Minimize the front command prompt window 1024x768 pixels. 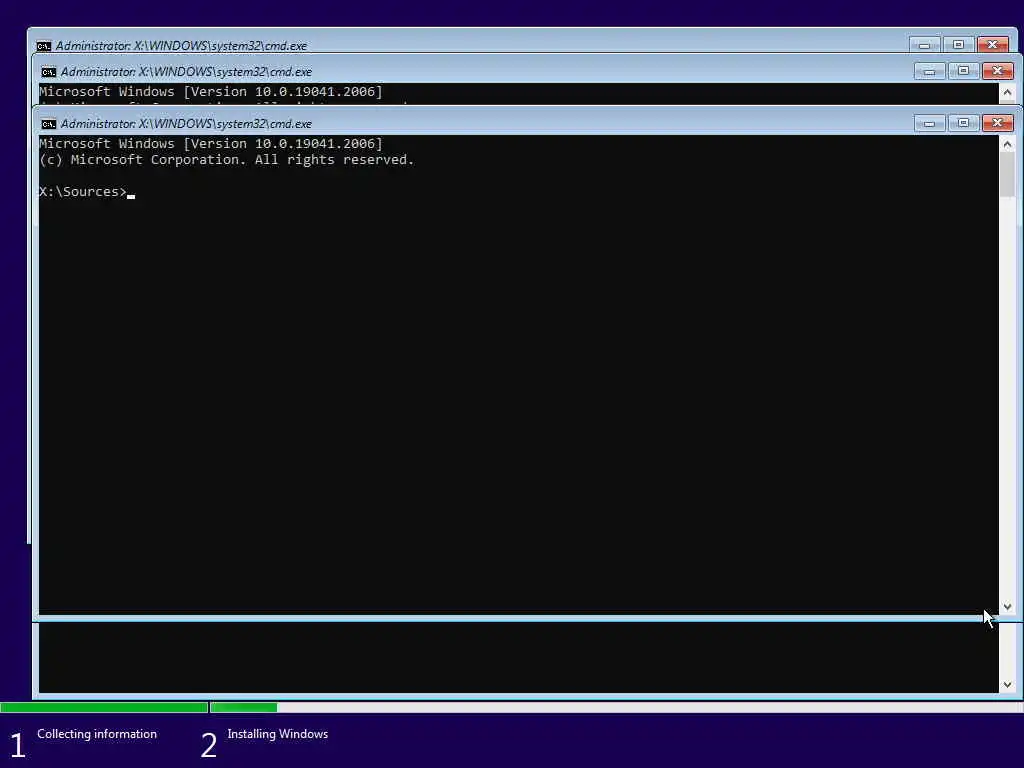[x=929, y=123]
